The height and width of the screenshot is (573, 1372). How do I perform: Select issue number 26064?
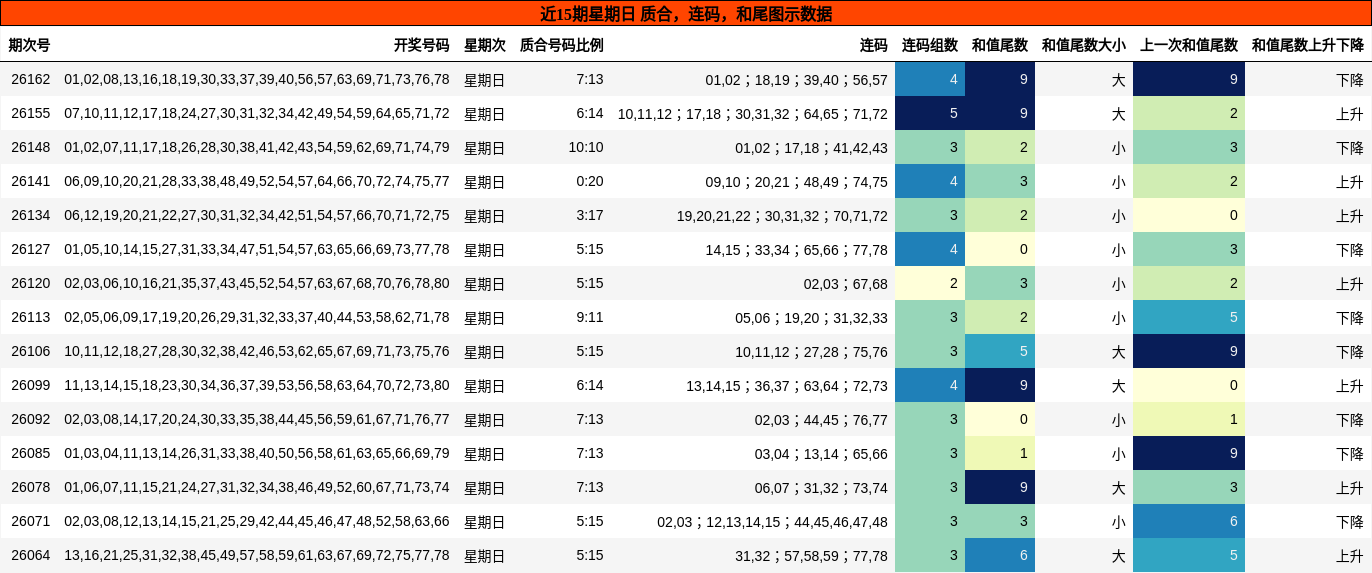[x=30, y=555]
